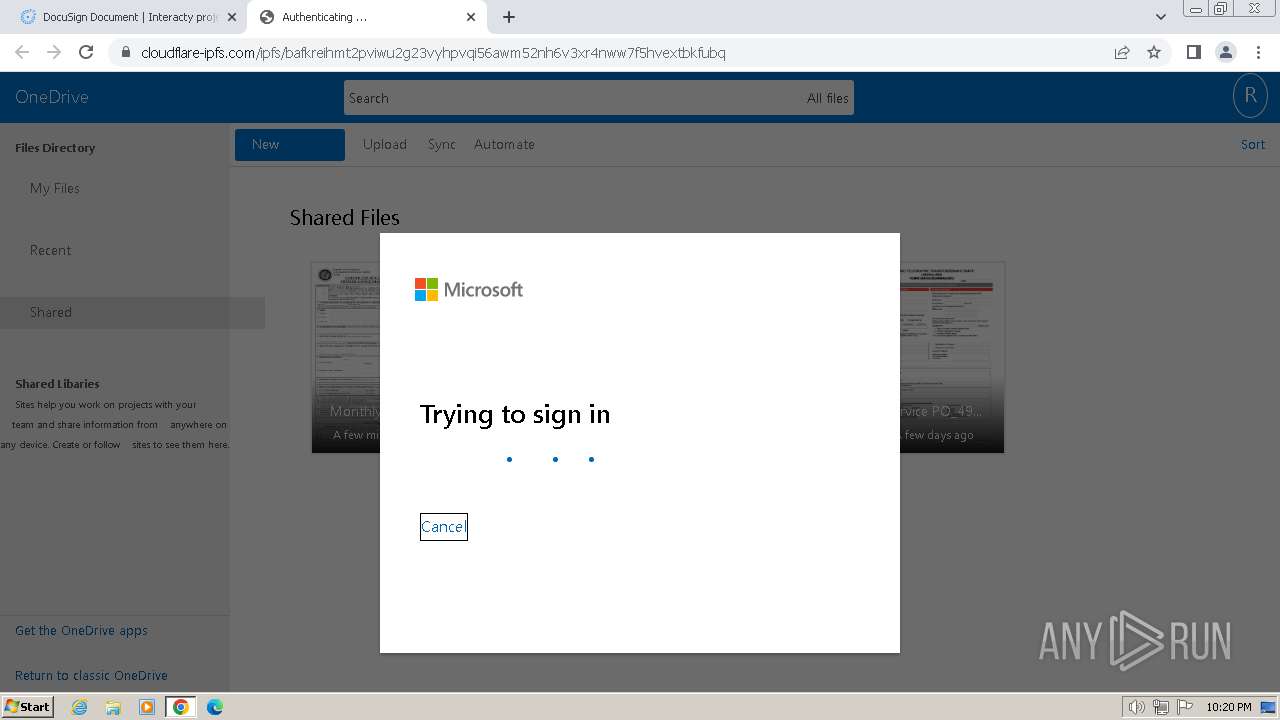Click the address bar URL
This screenshot has height=720, width=1280.
433,53
